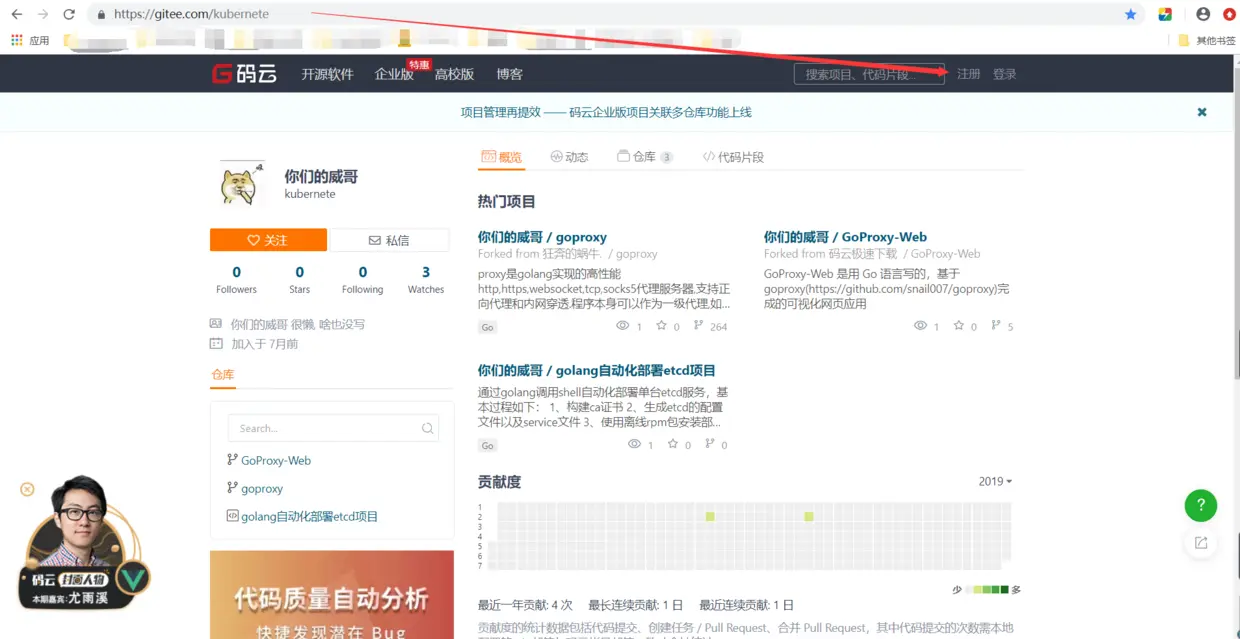This screenshot has height=639, width=1240.
Task: Click the Stars count
Action: tap(299, 272)
